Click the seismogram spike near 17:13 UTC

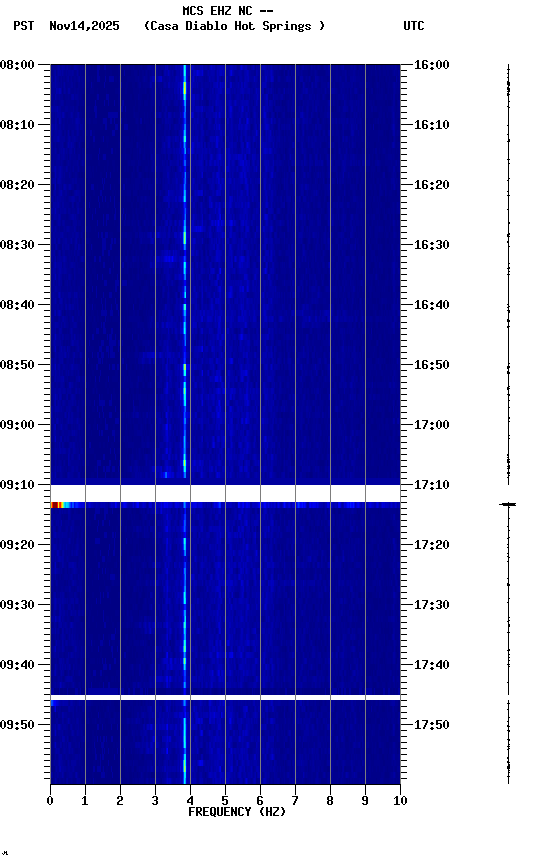508,504
